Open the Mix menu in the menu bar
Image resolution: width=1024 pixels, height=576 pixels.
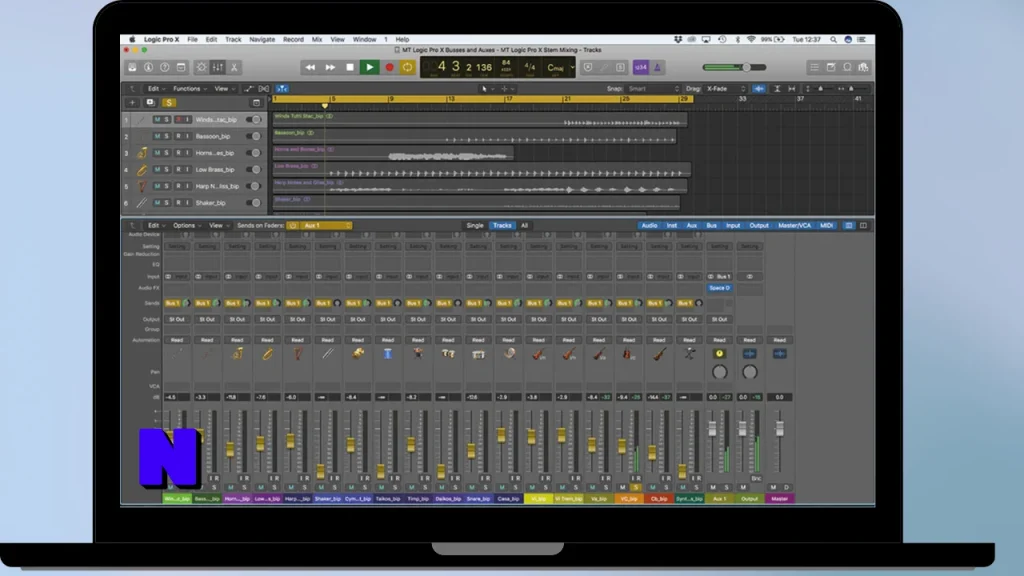(x=317, y=39)
